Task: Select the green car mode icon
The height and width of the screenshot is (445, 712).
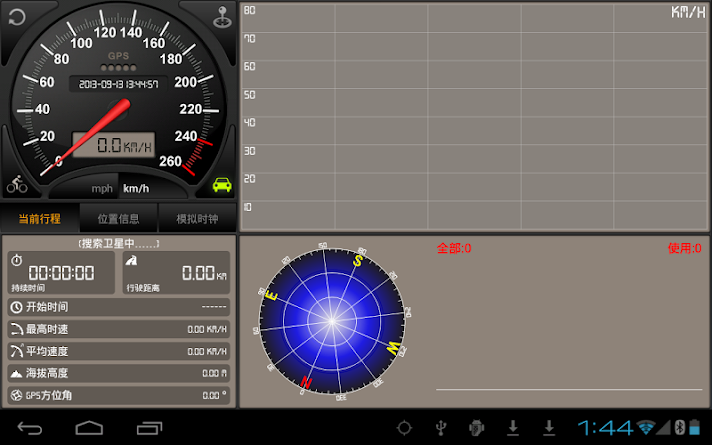Action: pyautogui.click(x=222, y=184)
